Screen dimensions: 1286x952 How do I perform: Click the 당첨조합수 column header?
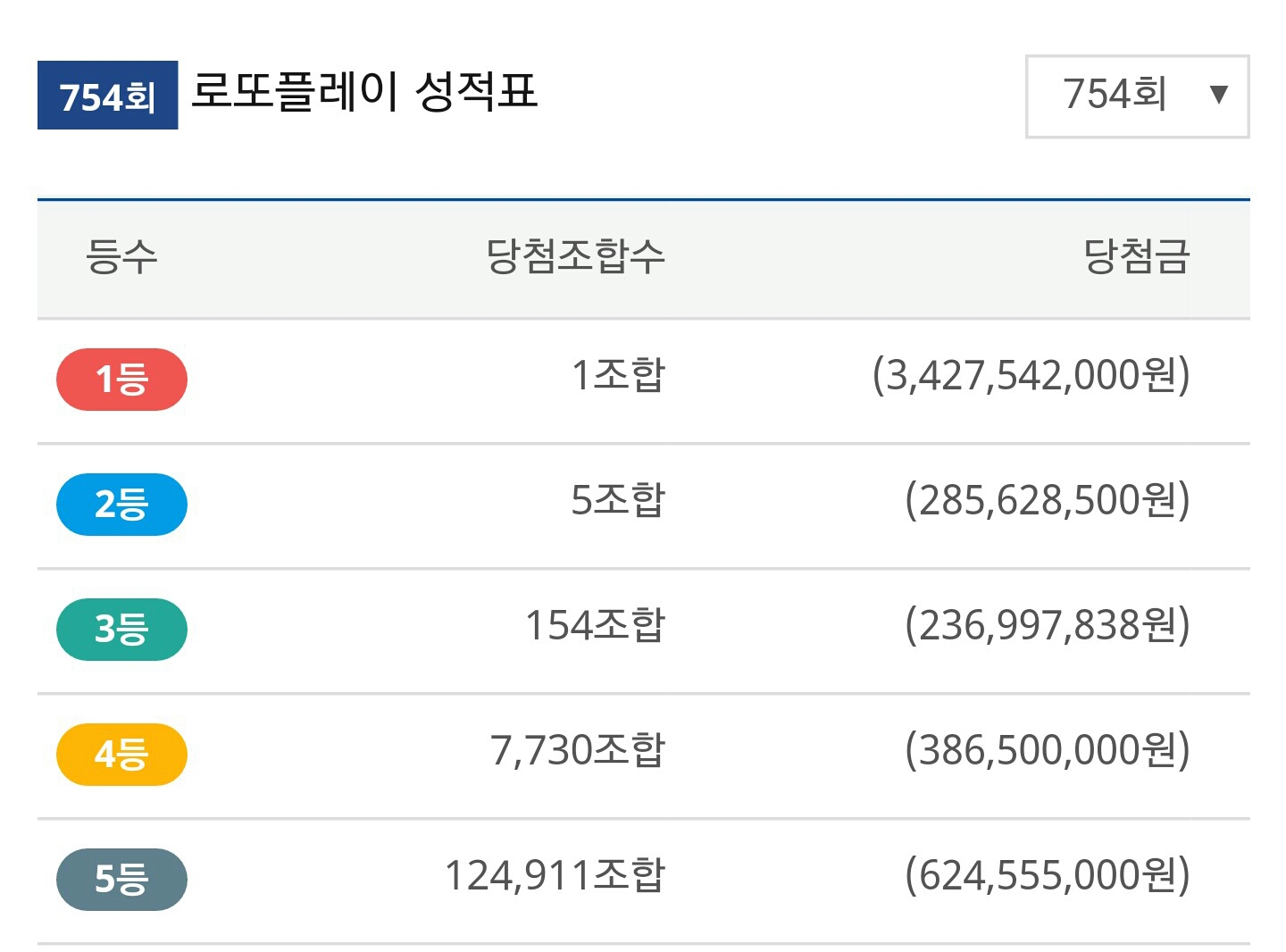coord(575,257)
